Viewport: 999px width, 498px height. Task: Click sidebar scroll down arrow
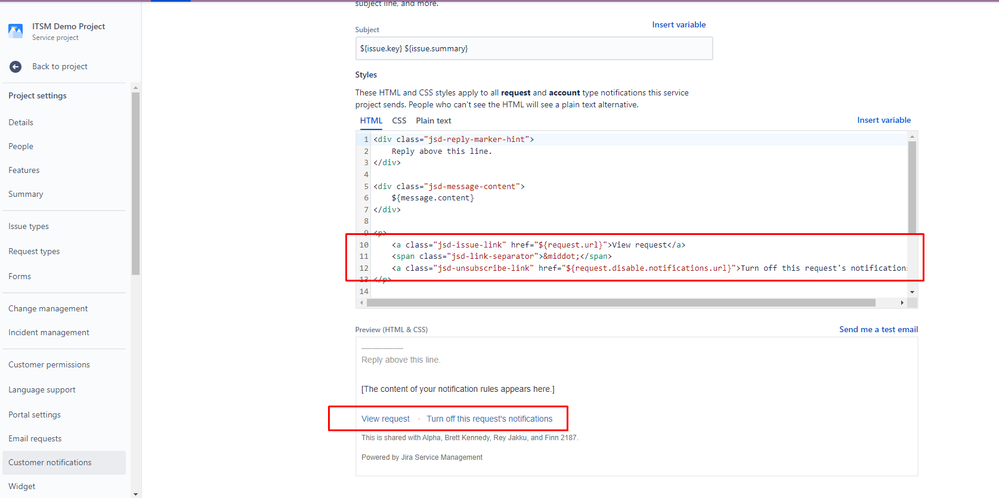click(x=136, y=493)
